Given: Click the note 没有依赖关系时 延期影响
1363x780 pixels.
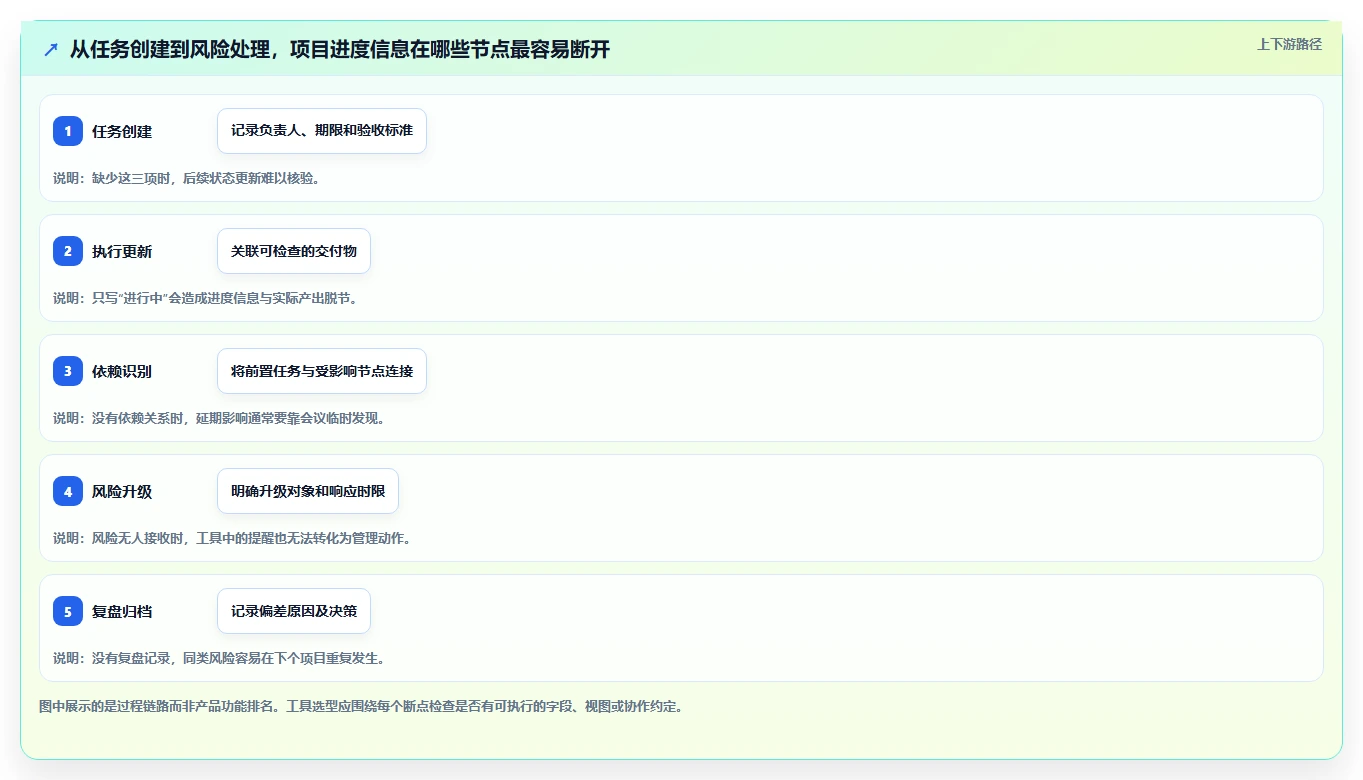Looking at the screenshot, I should (x=219, y=418).
